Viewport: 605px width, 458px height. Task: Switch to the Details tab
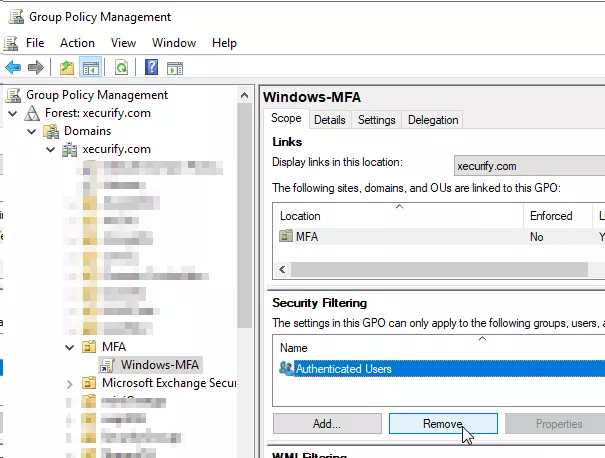tap(330, 120)
